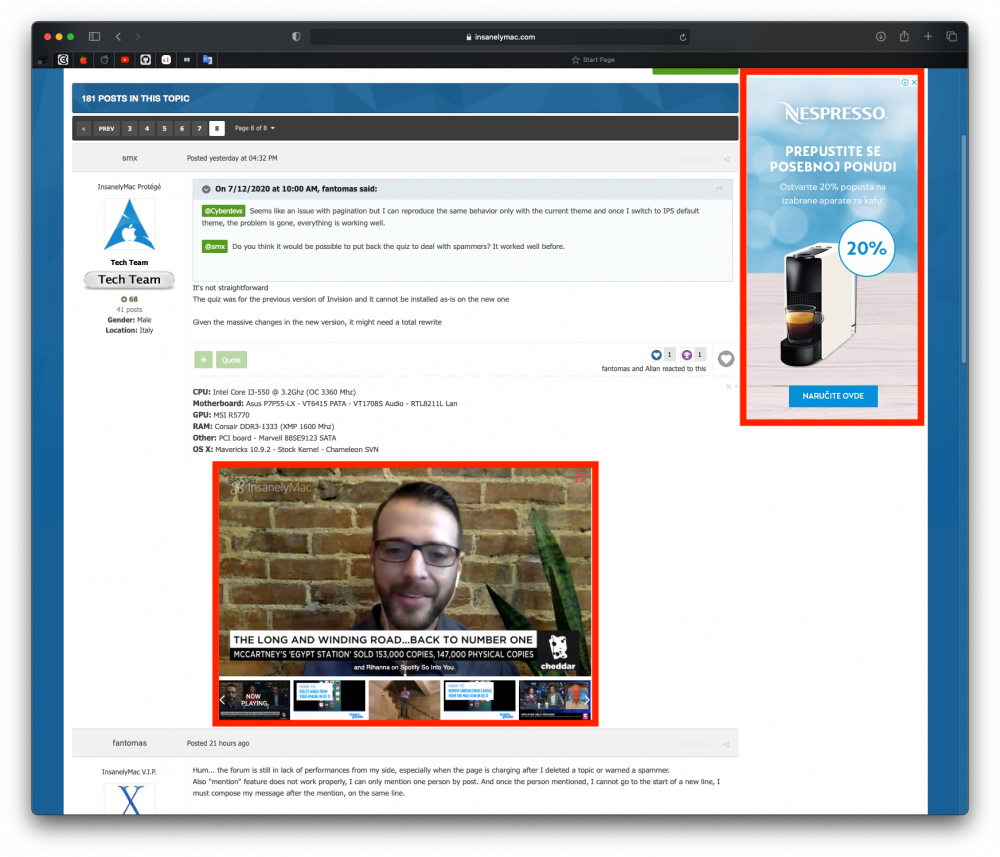
Task: Open the Google Translate favorite
Action: coord(207,60)
